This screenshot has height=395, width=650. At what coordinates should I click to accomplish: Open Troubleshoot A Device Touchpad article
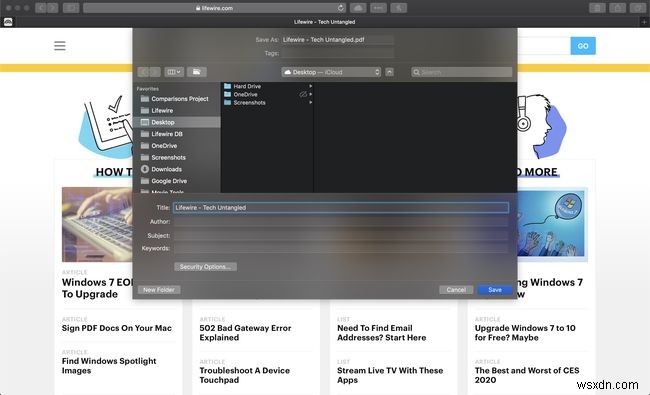coord(245,375)
